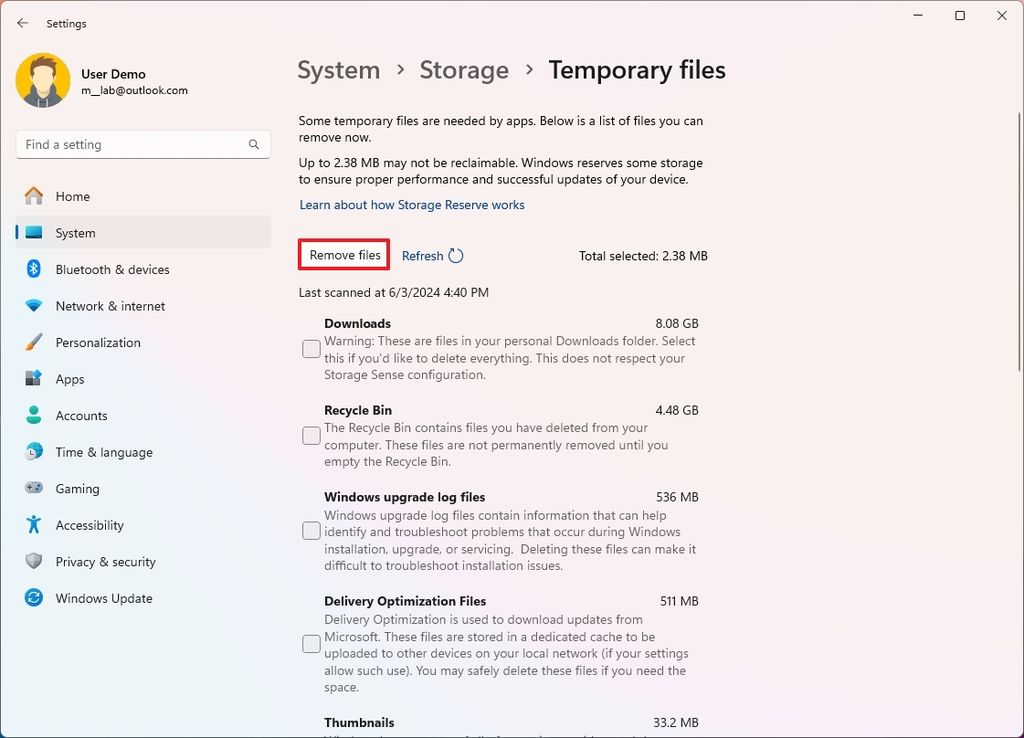Open Personalization settings
The width and height of the screenshot is (1024, 738).
[x=97, y=342]
